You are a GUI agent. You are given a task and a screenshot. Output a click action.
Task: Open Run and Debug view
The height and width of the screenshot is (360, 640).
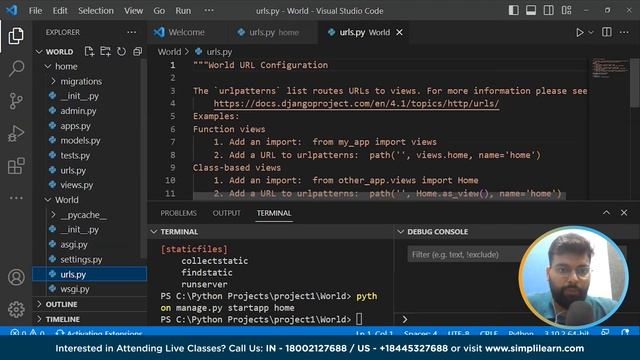[16, 133]
